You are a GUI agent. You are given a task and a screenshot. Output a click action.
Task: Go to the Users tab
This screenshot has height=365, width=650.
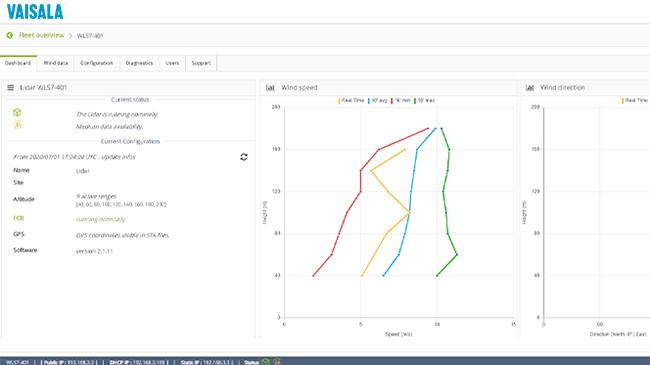[x=172, y=63]
